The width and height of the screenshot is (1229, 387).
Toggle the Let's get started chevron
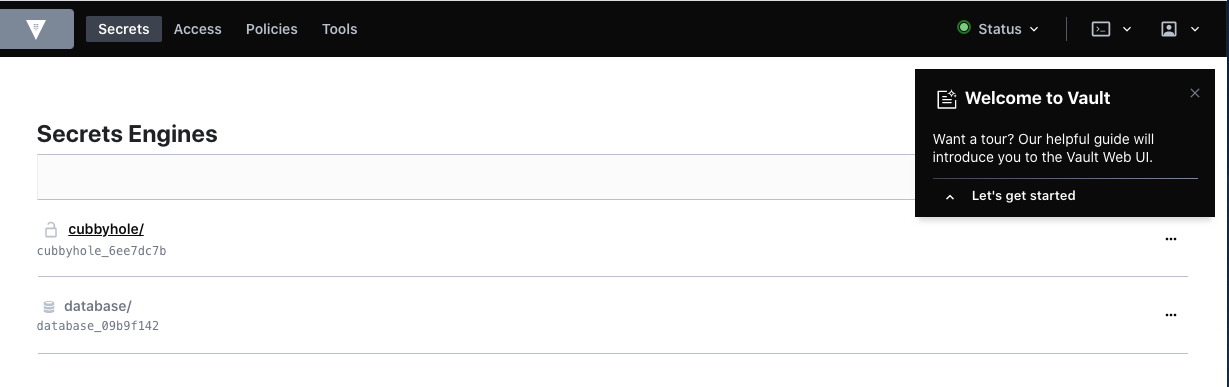[950, 197]
